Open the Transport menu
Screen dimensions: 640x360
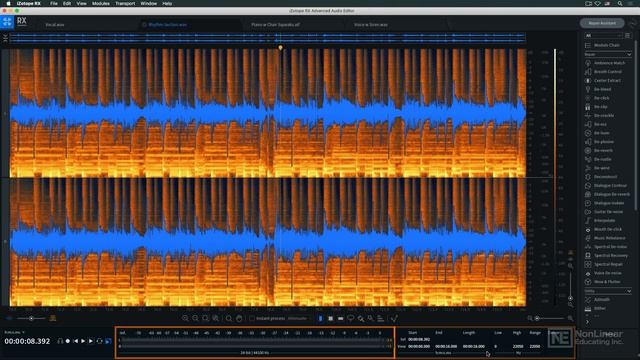125,3
